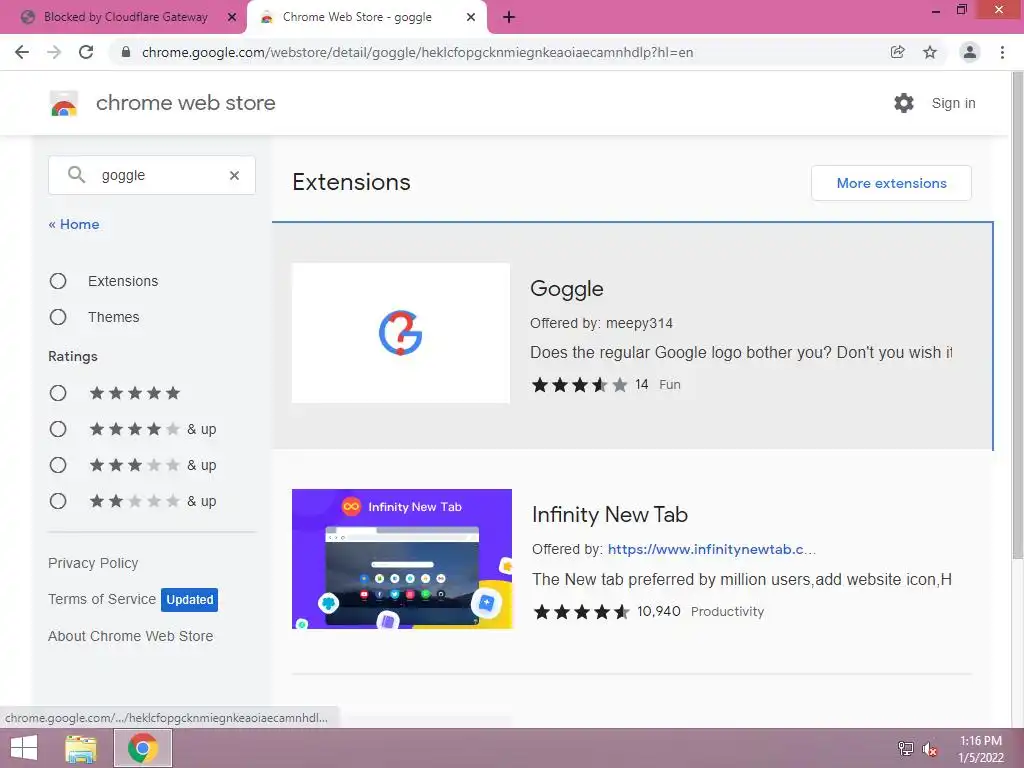
Task: Click the address bar URL
Action: [x=418, y=52]
